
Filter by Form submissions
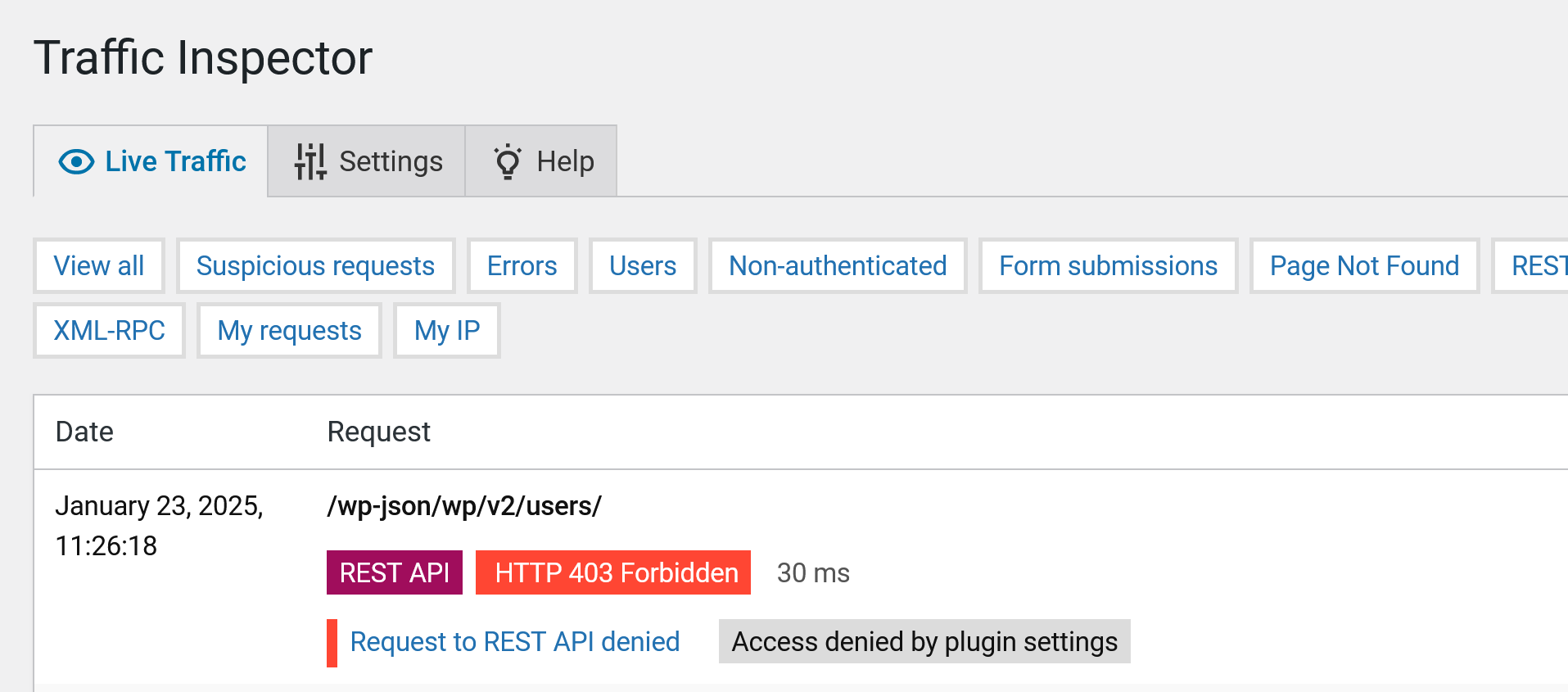pyautogui.click(x=1108, y=266)
